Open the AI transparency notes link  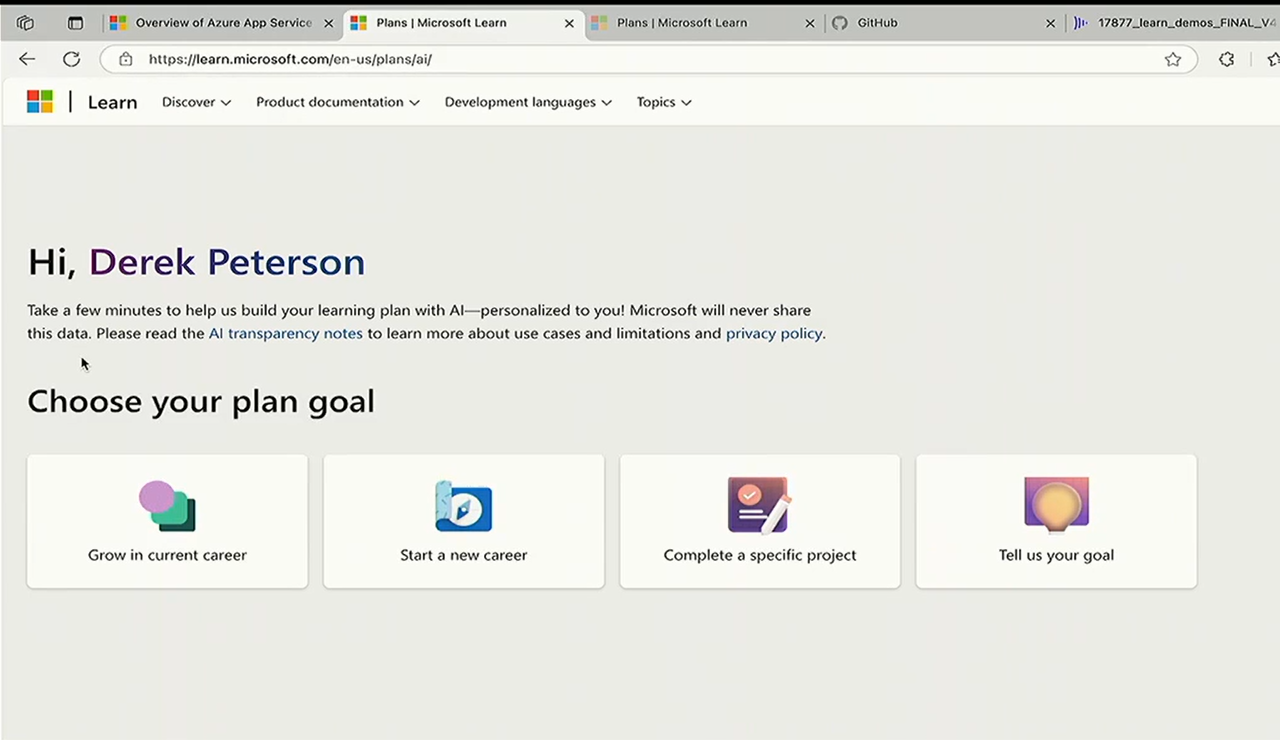285,334
